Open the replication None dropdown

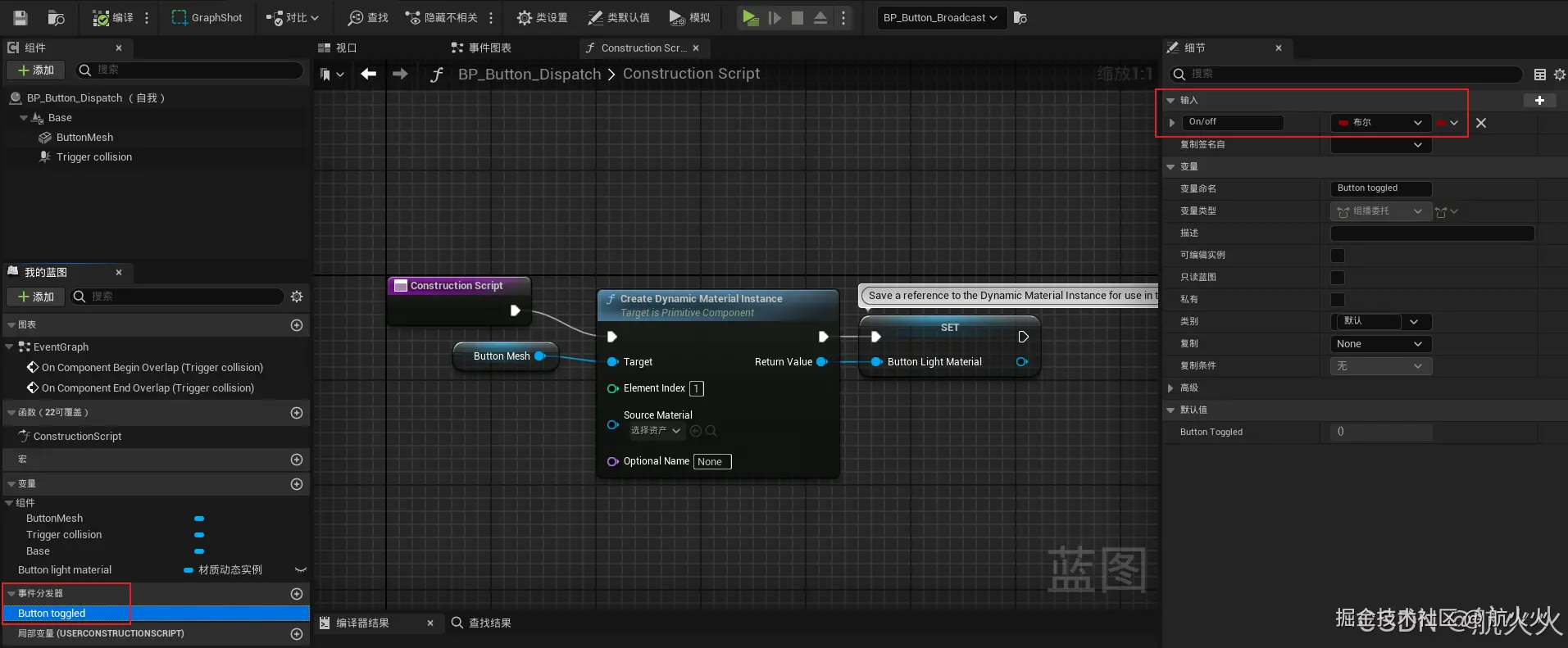pyautogui.click(x=1380, y=344)
